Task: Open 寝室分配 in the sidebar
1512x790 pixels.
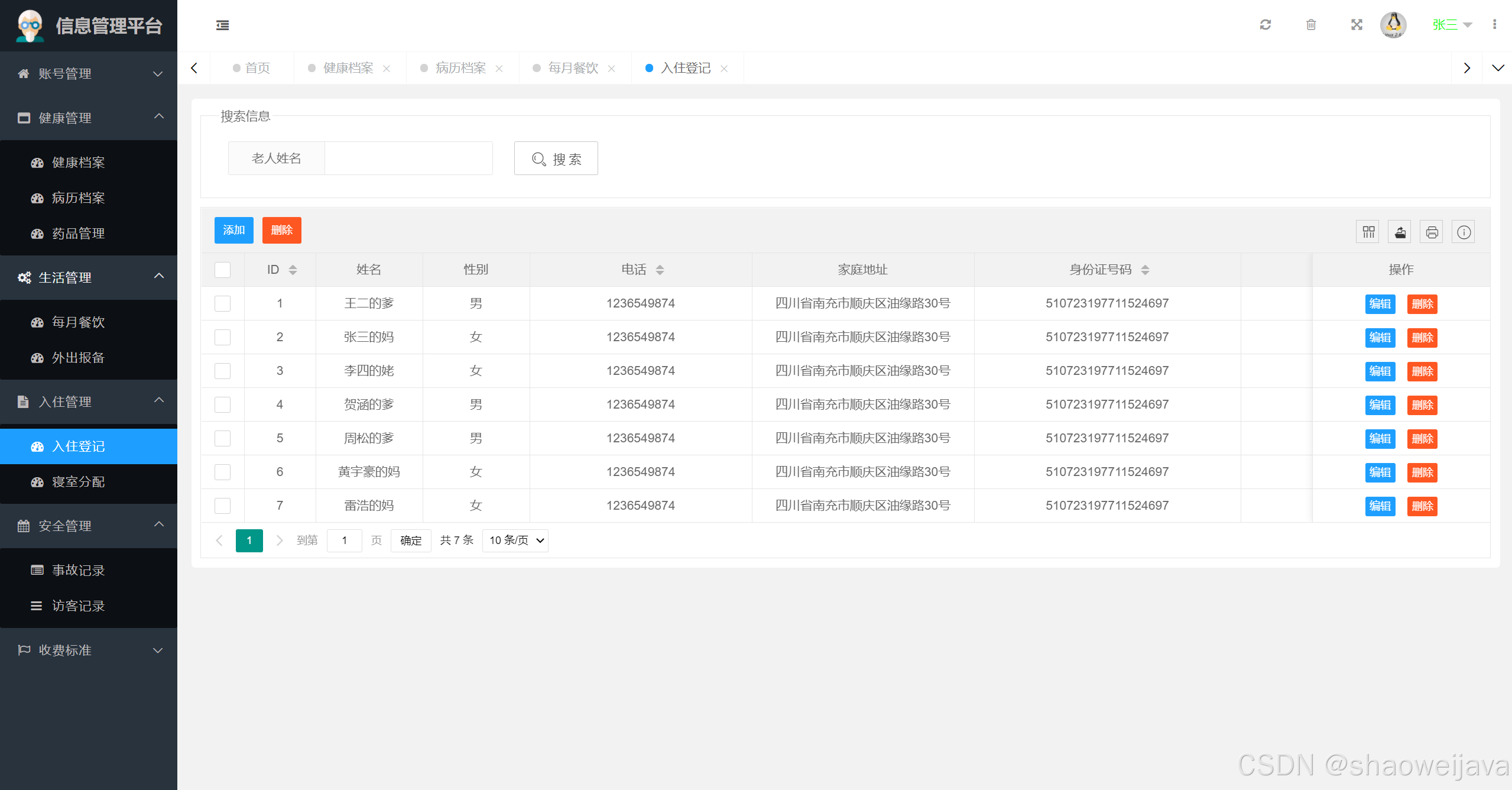Action: [78, 482]
